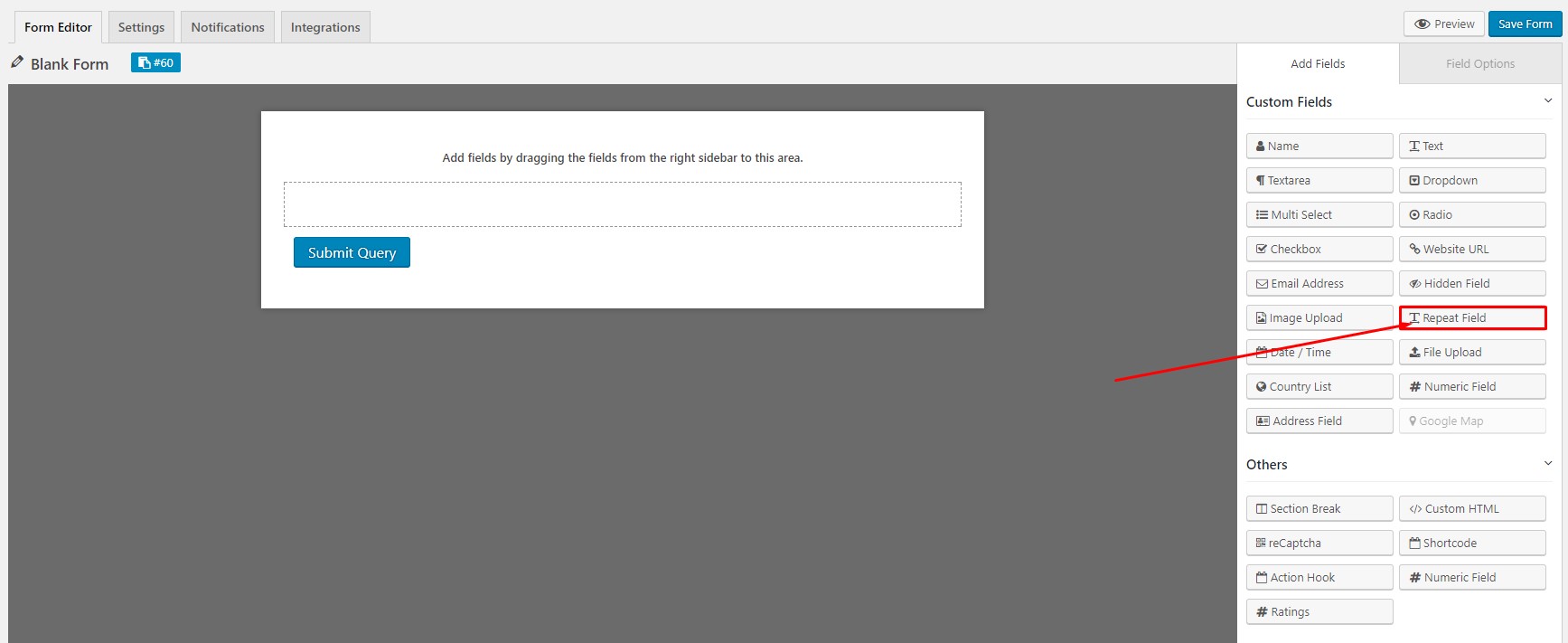Add the File Upload field
1568x643 pixels.
pyautogui.click(x=1472, y=352)
